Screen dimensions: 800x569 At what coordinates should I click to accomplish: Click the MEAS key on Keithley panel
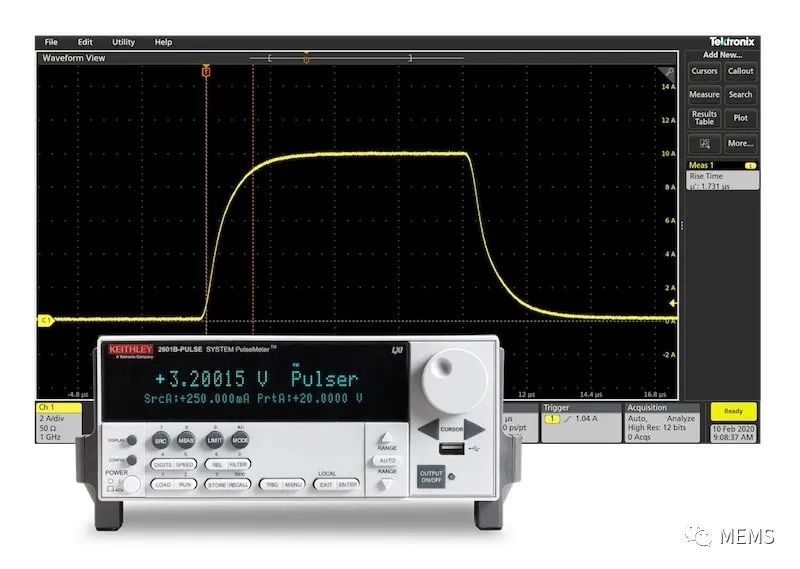click(x=186, y=440)
